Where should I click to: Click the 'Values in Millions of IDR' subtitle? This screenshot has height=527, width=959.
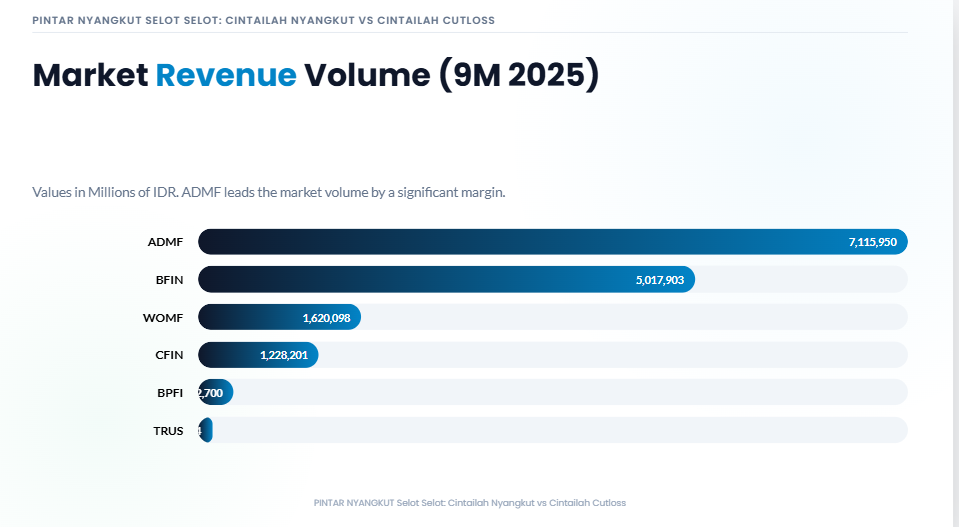click(268, 192)
